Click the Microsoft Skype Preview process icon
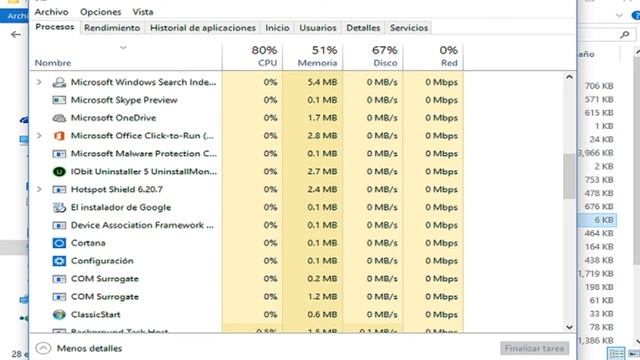Image resolution: width=640 pixels, height=360 pixels. [59, 100]
